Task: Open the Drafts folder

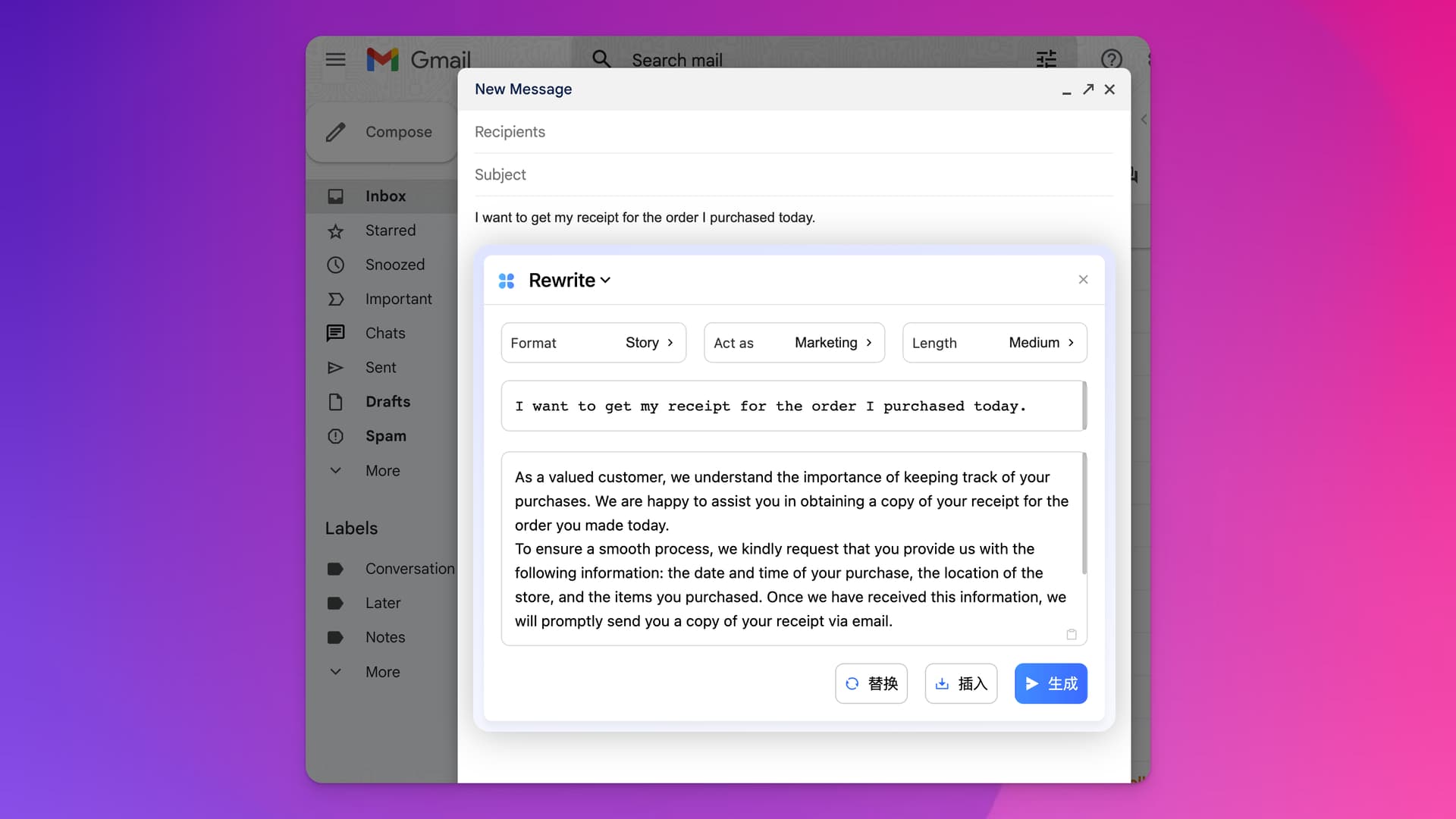Action: (388, 402)
